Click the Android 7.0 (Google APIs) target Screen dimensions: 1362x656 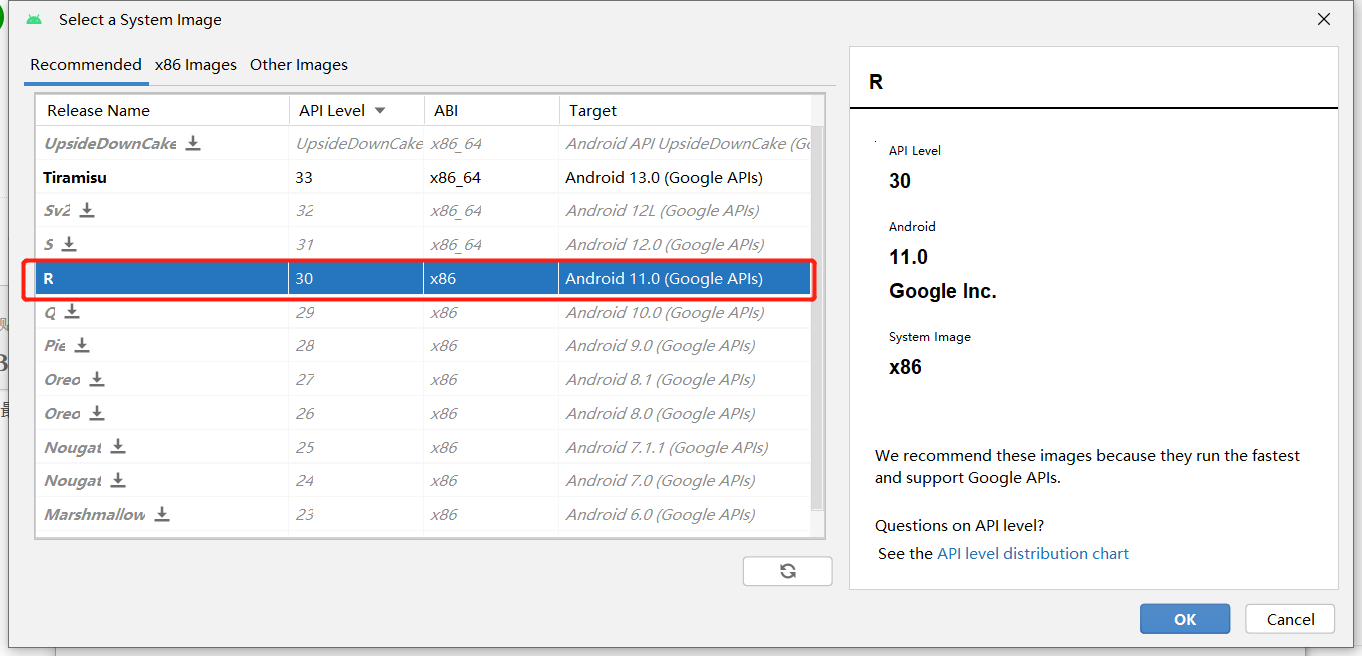(x=660, y=480)
